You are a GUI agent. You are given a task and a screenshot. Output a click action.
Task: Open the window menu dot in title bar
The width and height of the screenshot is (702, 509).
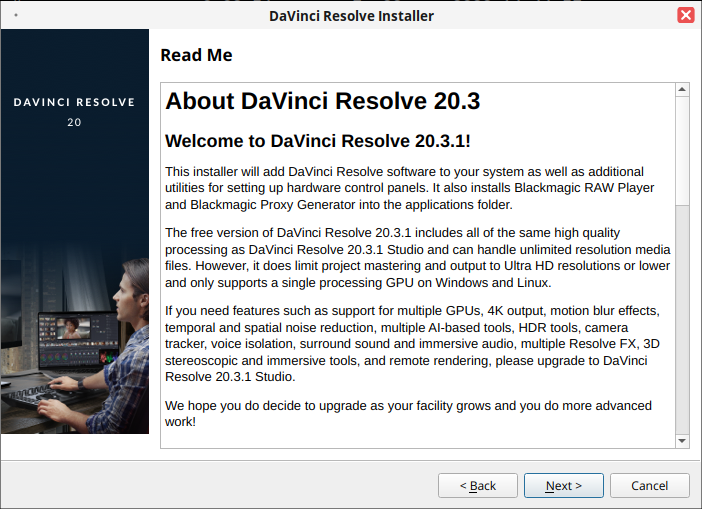pos(17,16)
